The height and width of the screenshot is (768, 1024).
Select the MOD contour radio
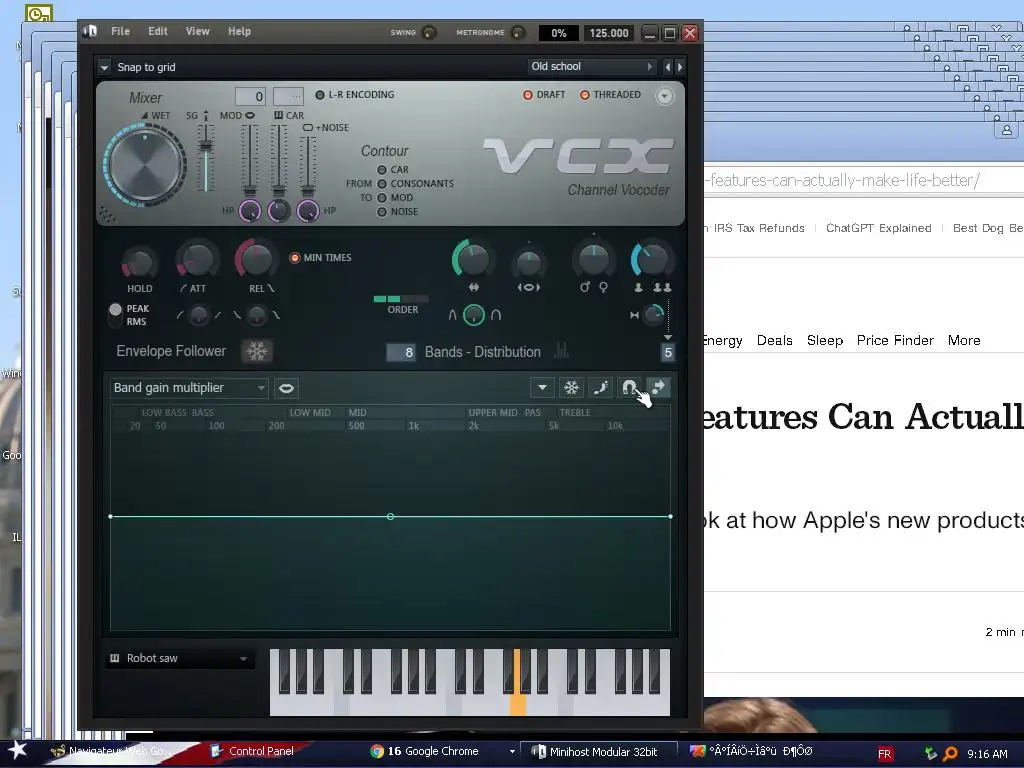click(382, 198)
